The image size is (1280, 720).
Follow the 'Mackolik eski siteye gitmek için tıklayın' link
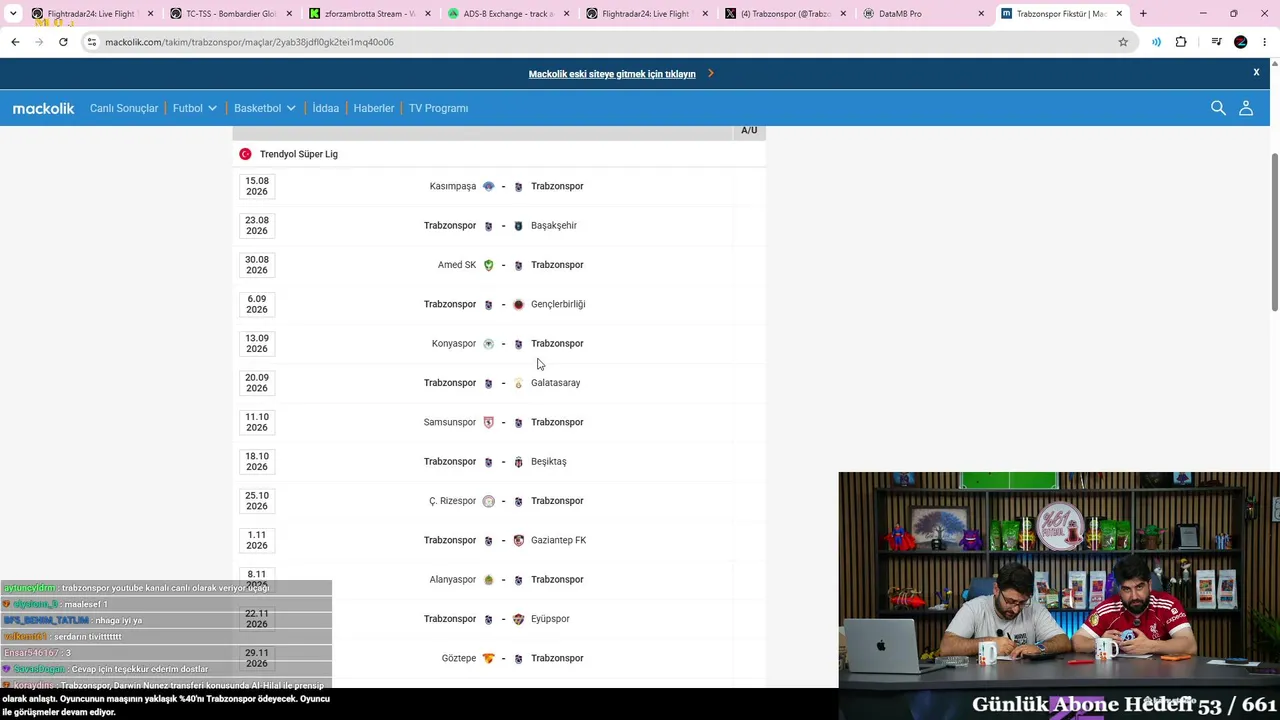coord(612,74)
